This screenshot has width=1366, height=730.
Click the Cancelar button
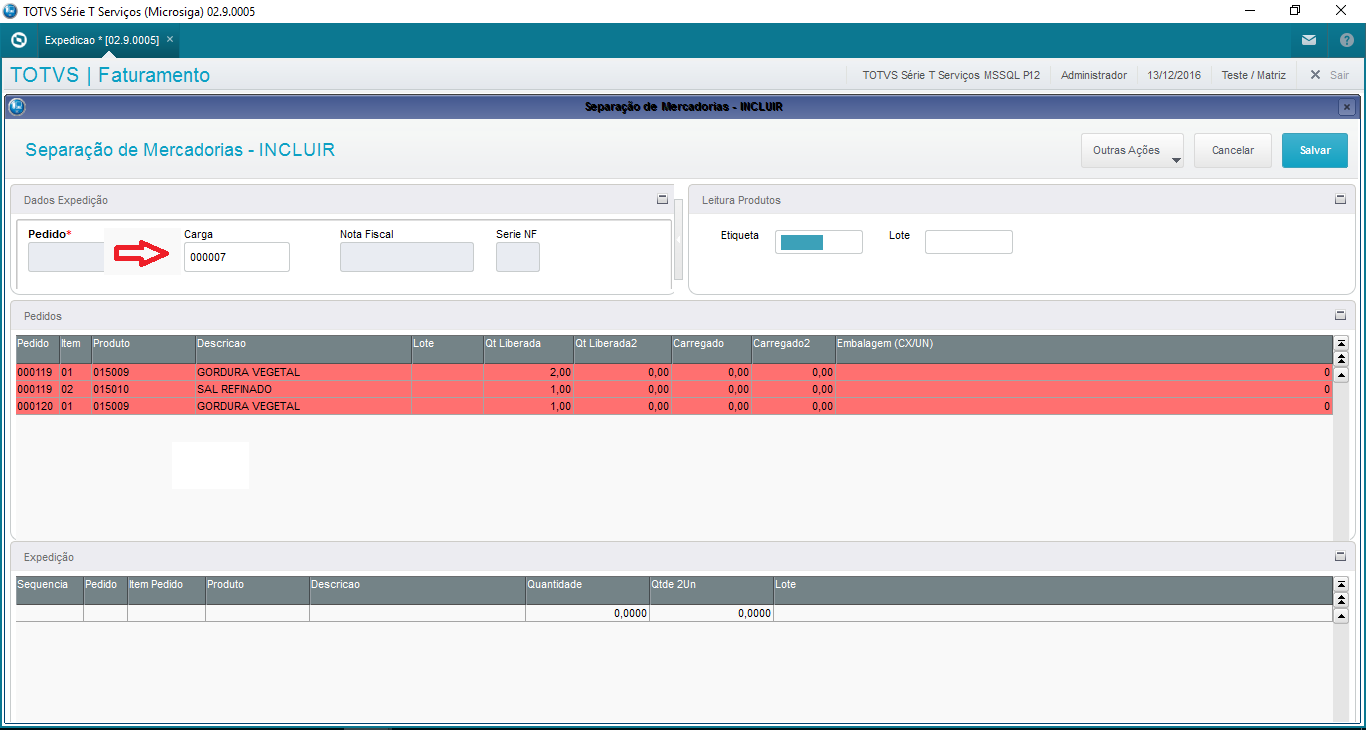point(1232,151)
